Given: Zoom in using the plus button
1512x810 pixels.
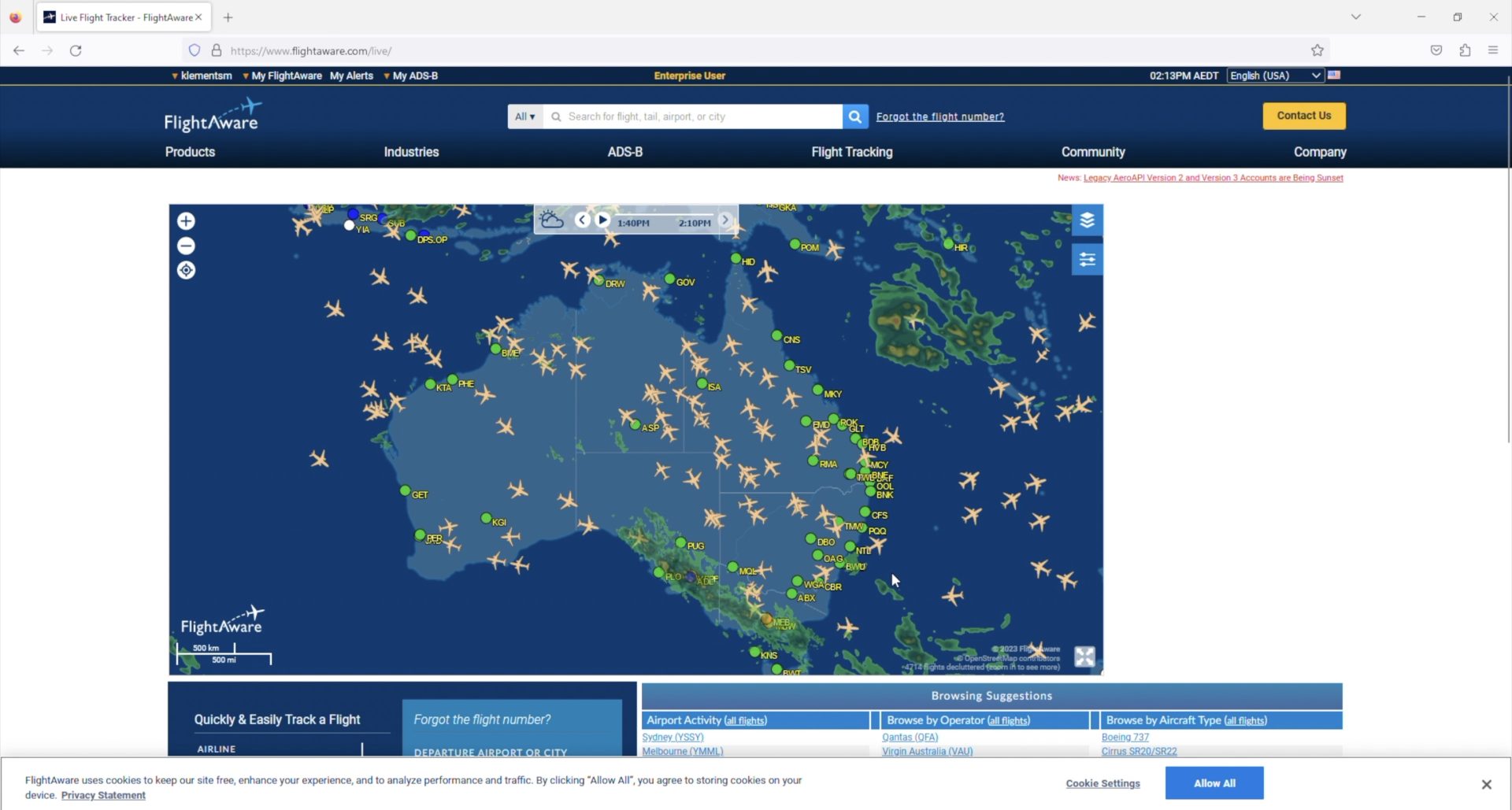Looking at the screenshot, I should (x=186, y=221).
